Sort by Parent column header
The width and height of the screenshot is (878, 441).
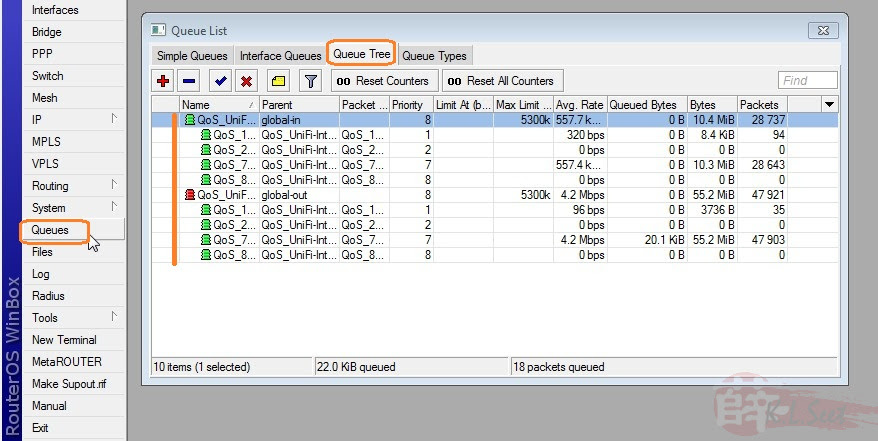[x=300, y=105]
